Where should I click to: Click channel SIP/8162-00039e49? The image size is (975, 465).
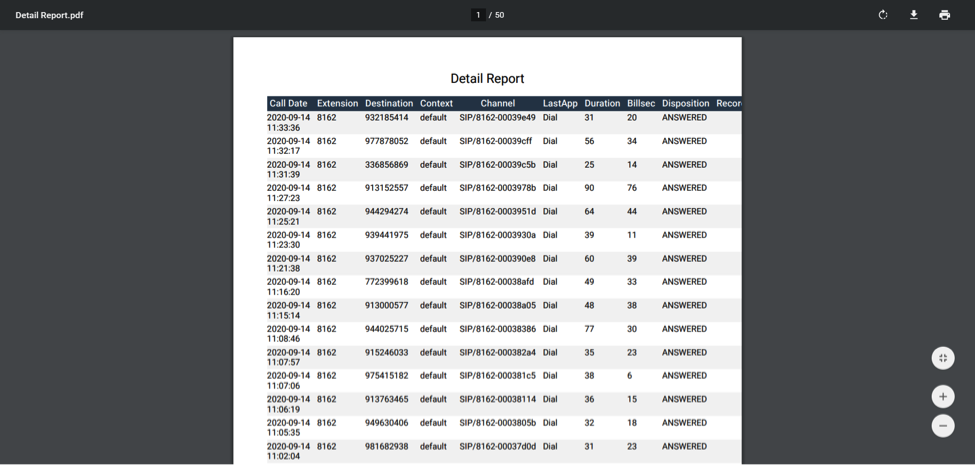point(497,117)
